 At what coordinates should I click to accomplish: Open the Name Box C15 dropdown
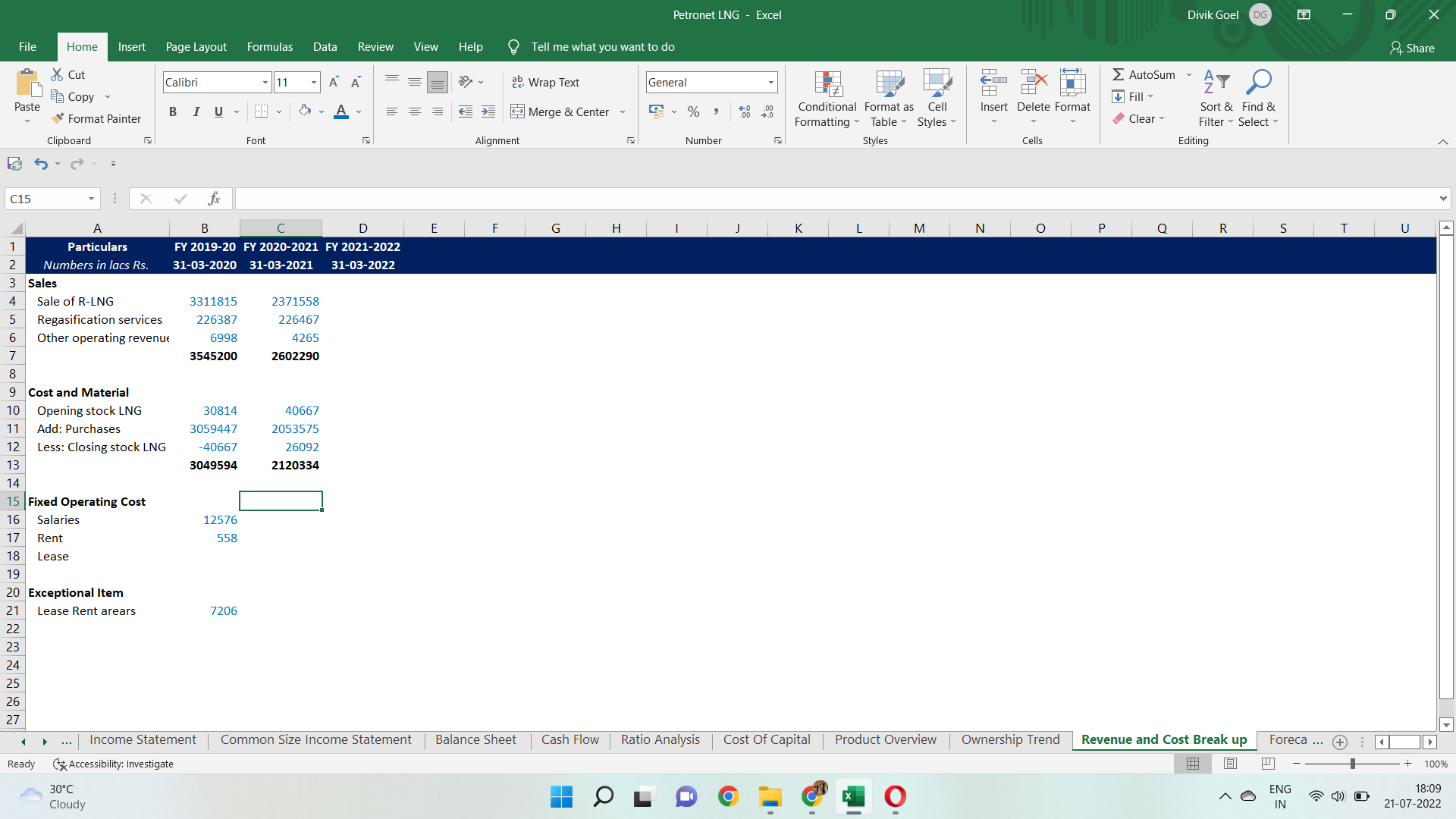click(91, 199)
